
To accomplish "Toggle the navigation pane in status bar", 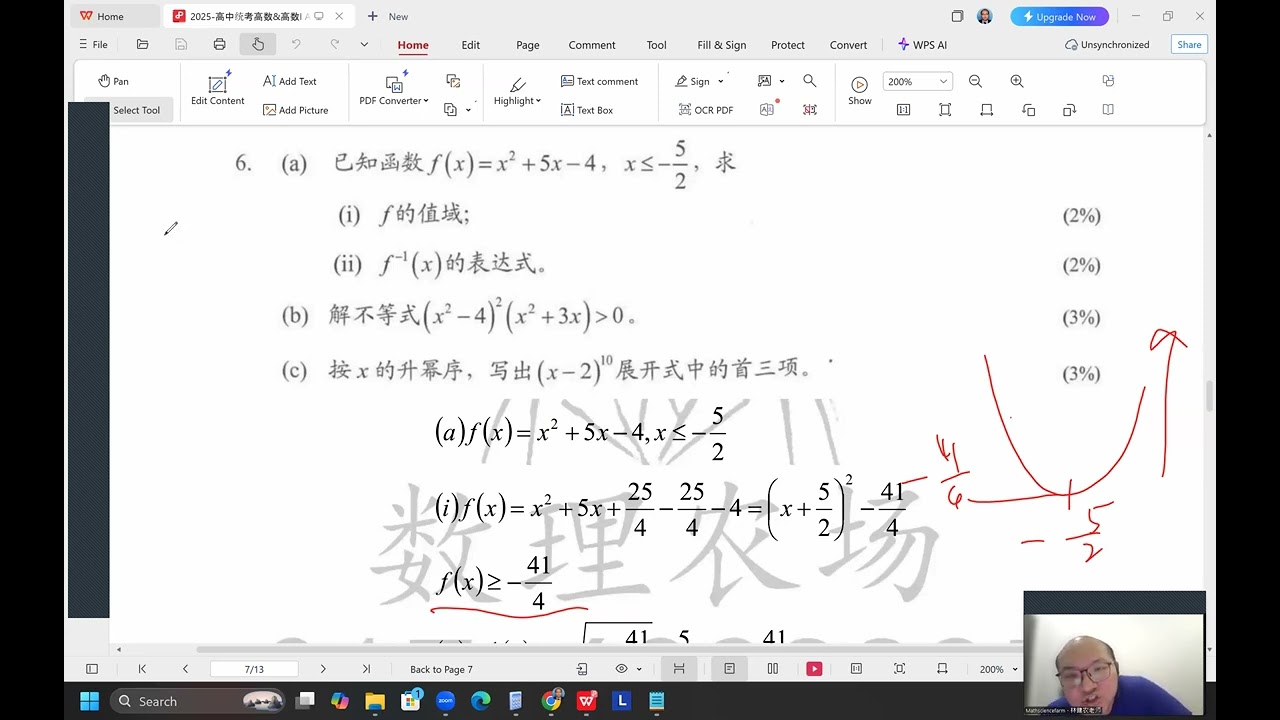I will point(92,669).
